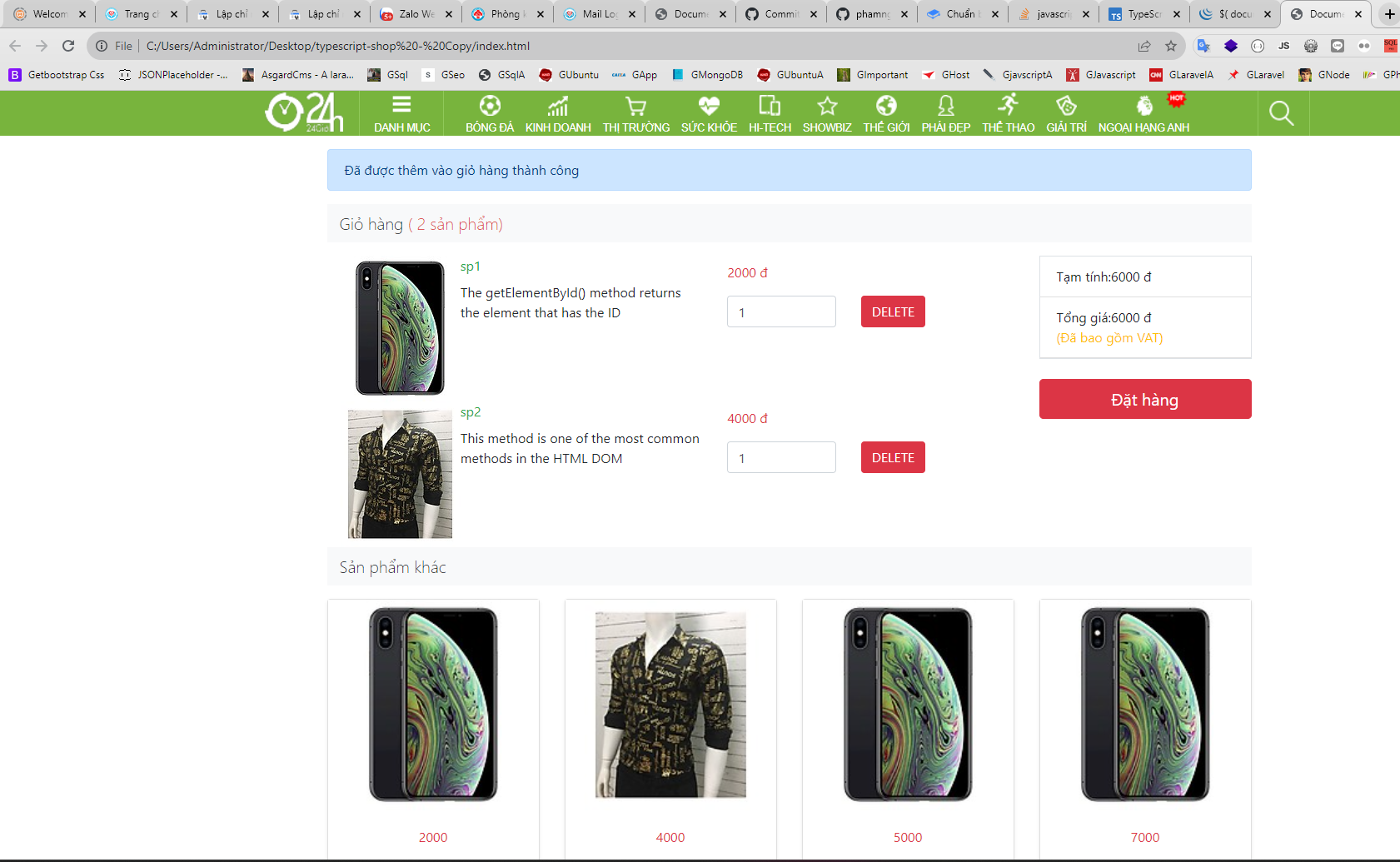This screenshot has height=862, width=1400.
Task: Click the 24h site logo
Action: 304,112
